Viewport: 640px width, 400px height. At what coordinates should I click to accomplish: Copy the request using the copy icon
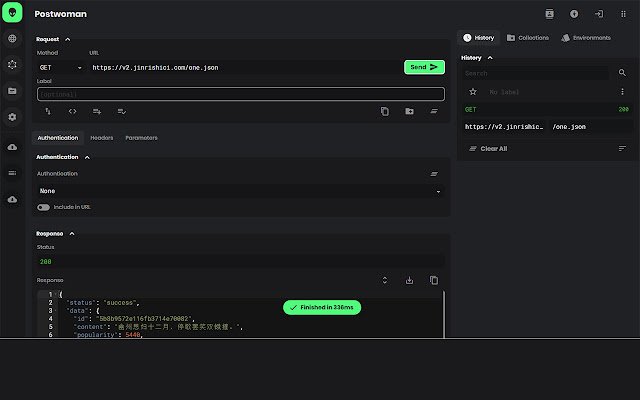point(384,111)
